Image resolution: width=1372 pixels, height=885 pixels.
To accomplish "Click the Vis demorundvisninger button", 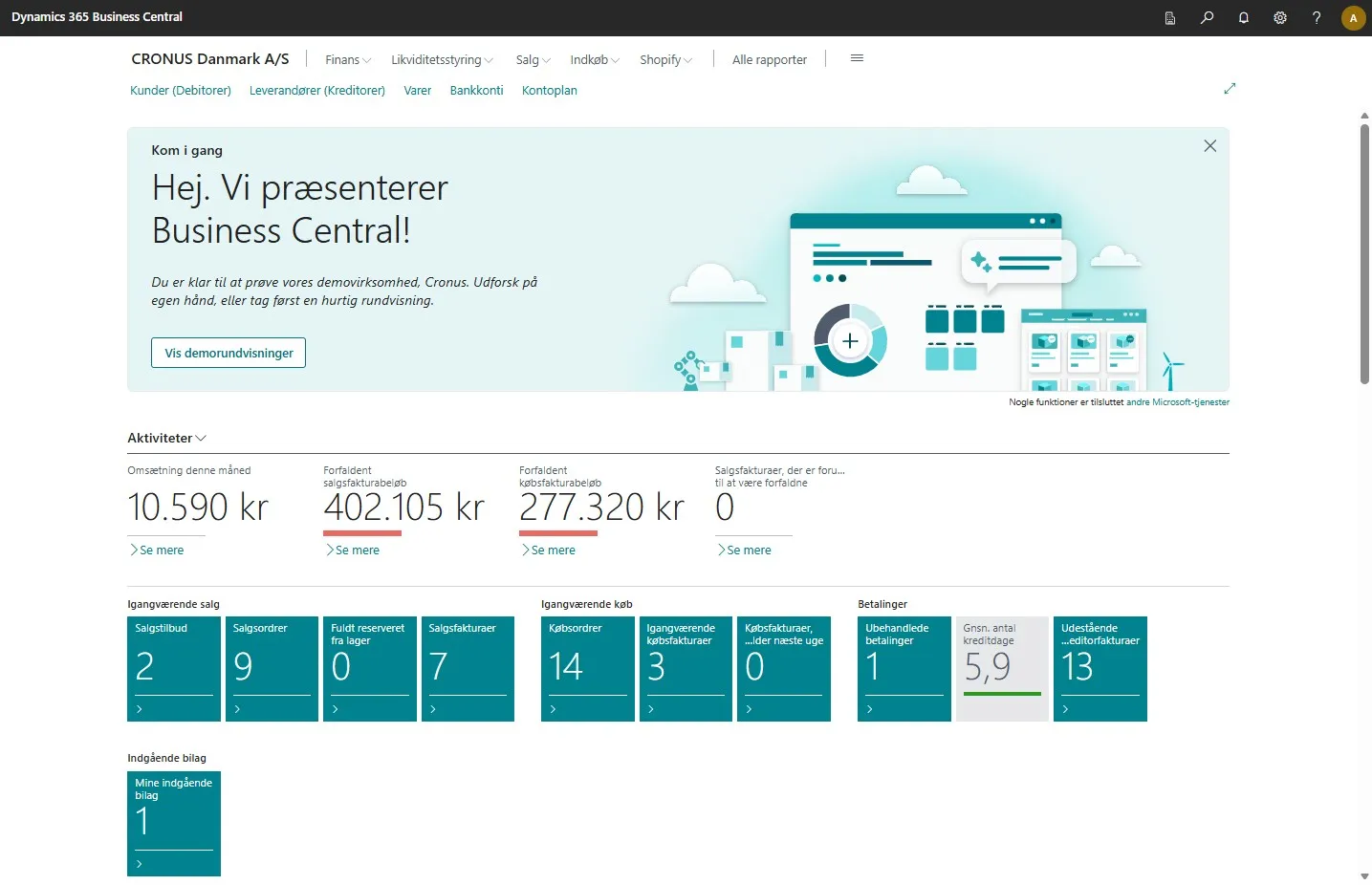I will (229, 353).
